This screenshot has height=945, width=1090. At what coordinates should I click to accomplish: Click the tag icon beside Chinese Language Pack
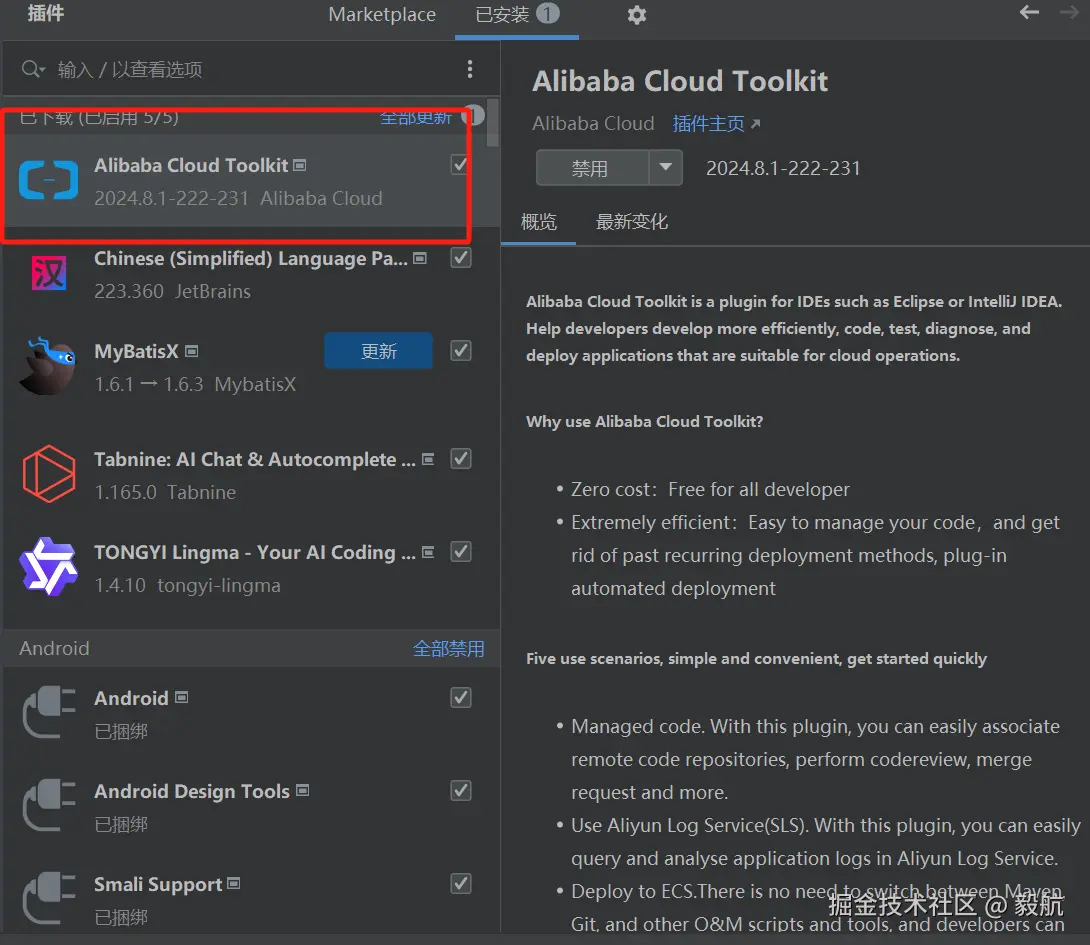pos(420,259)
